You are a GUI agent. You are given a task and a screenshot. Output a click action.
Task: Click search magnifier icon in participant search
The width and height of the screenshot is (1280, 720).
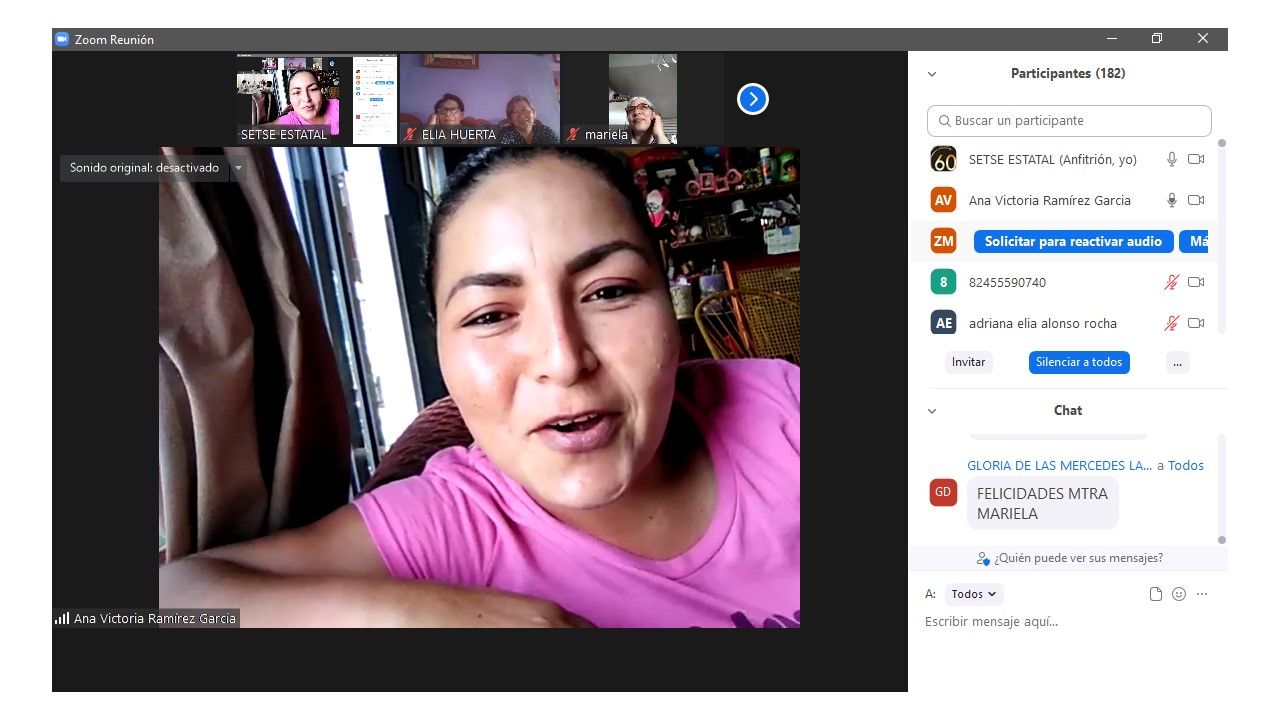point(944,121)
